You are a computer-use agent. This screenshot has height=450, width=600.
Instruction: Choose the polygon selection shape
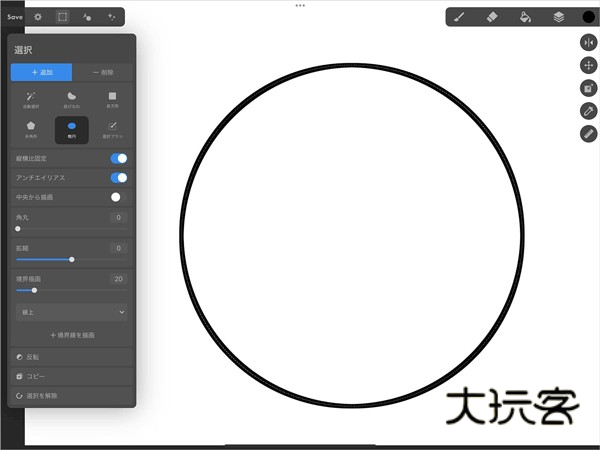30,129
